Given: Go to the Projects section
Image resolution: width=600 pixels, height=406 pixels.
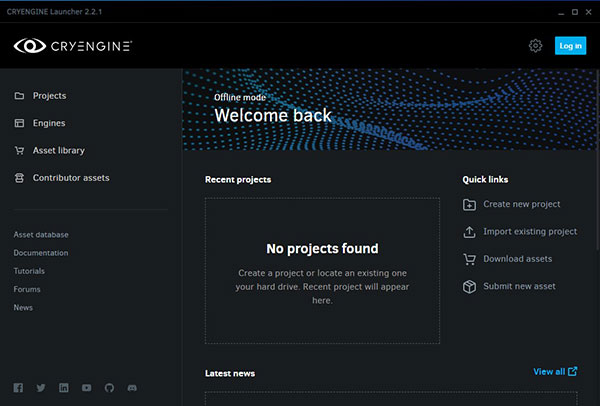Looking at the screenshot, I should point(49,96).
